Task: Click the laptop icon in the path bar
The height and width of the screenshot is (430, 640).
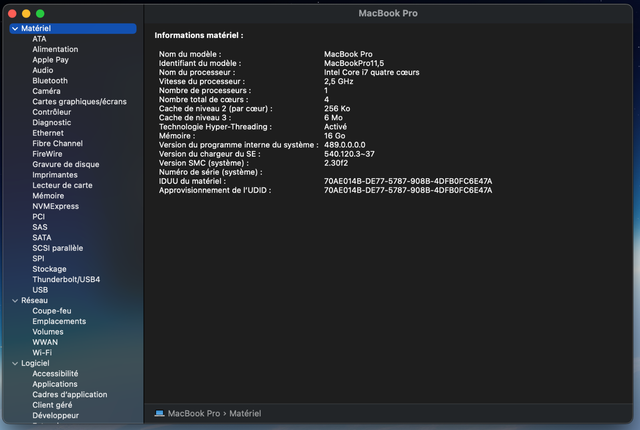Action: click(x=159, y=414)
